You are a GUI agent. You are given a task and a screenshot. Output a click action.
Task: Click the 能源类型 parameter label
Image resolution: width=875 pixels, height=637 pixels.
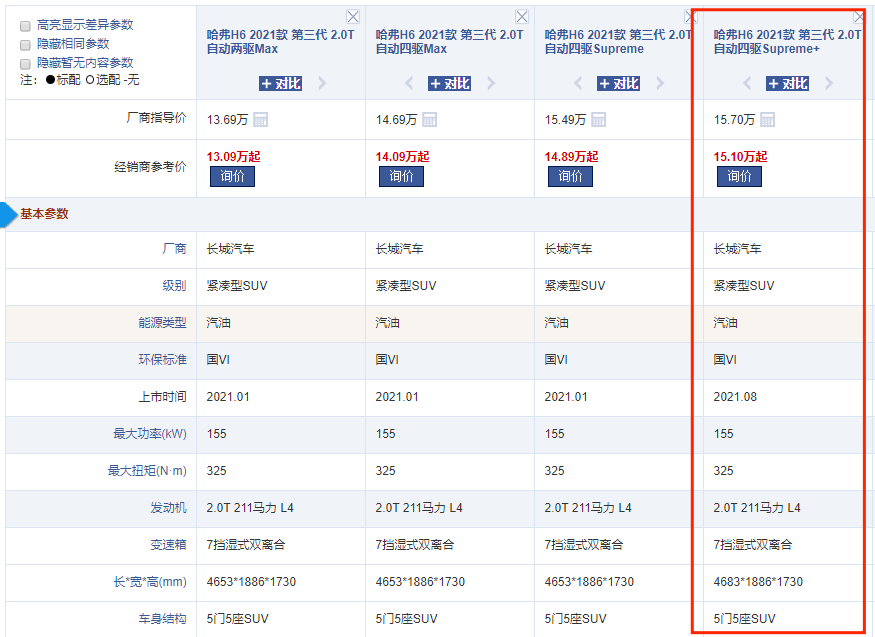coord(162,323)
